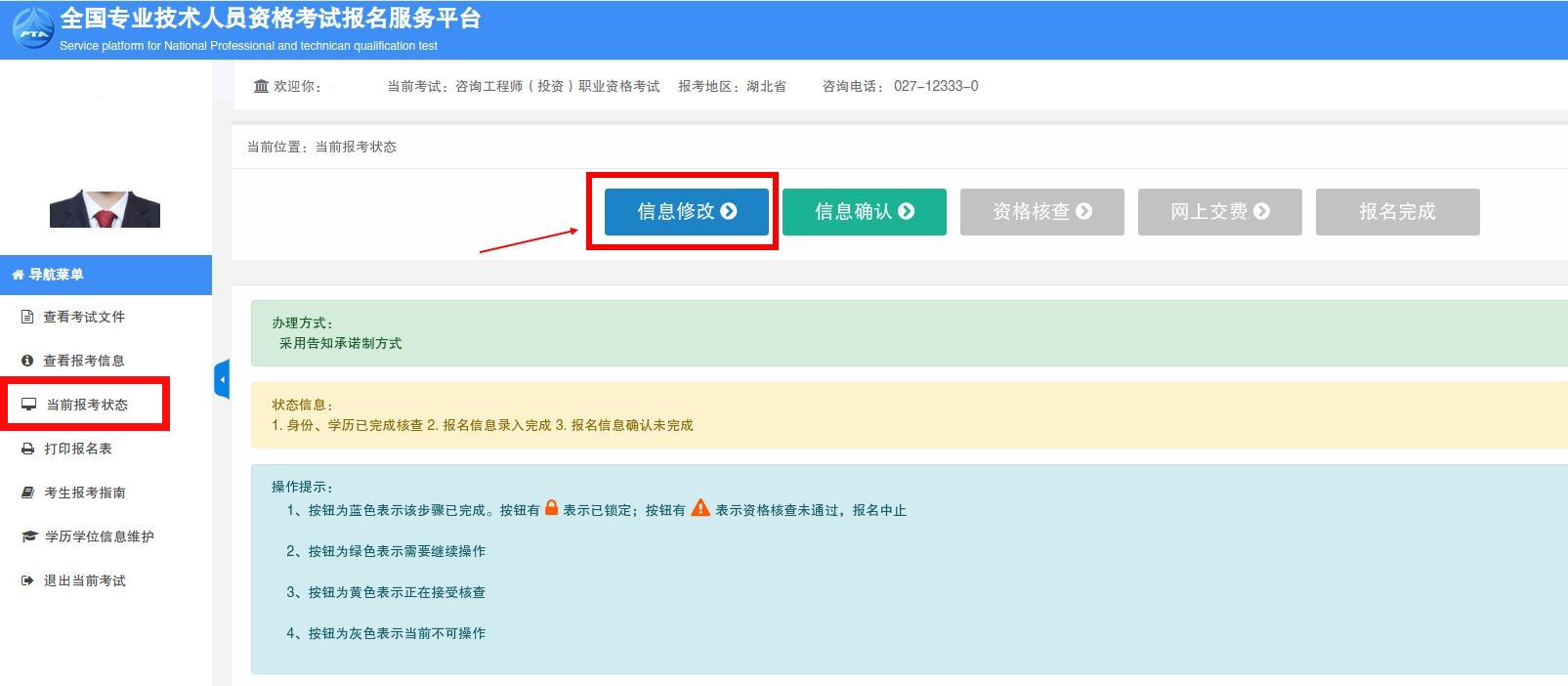Click the gray 报名完成 step button

click(1397, 212)
